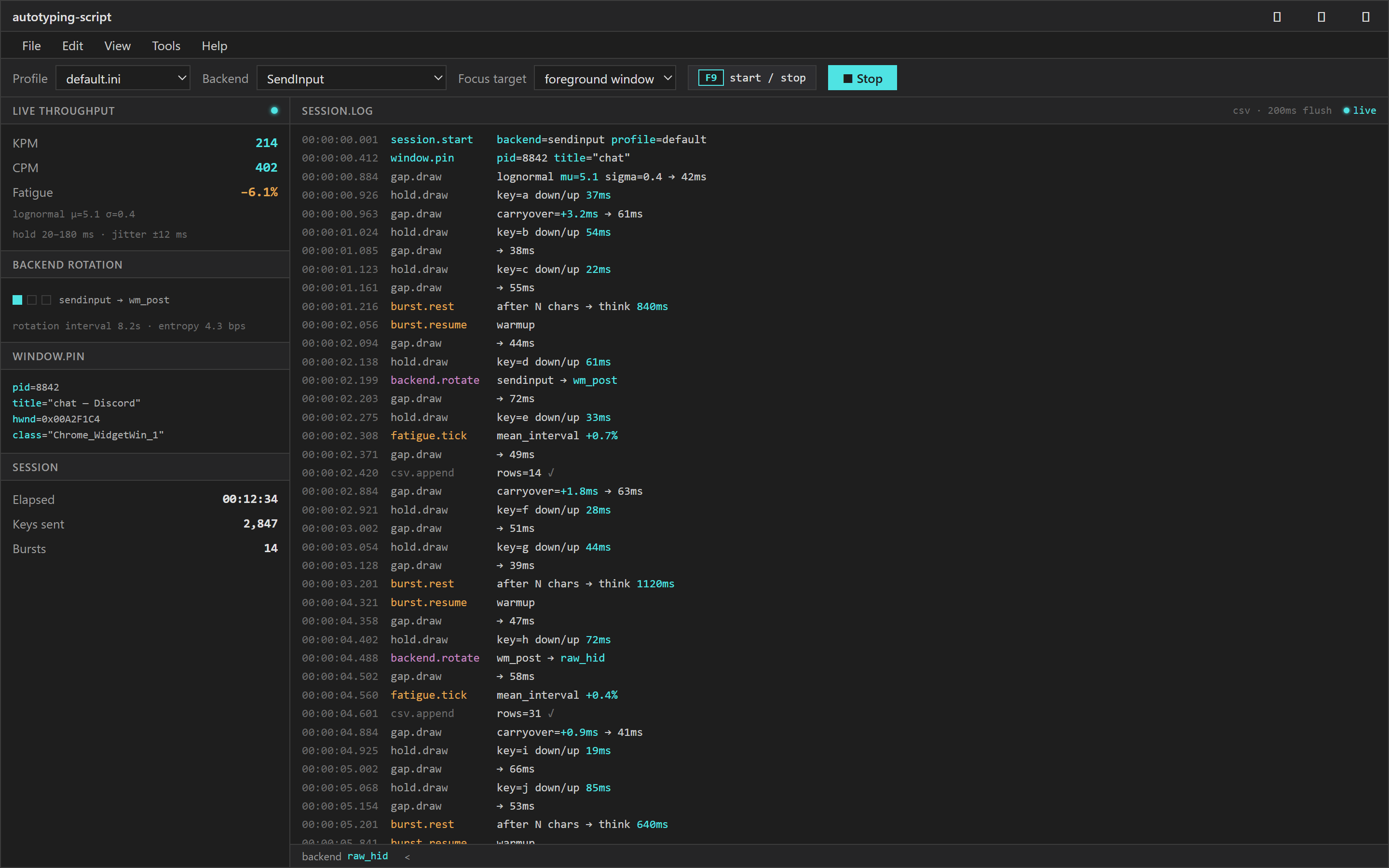Click the csv · 200ms flush label
Image resolution: width=1389 pixels, height=868 pixels.
click(1281, 110)
